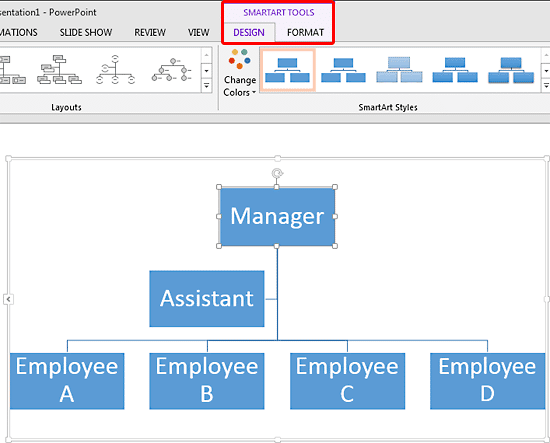
Task: Click the rotation handle above Manager box
Action: (x=277, y=173)
